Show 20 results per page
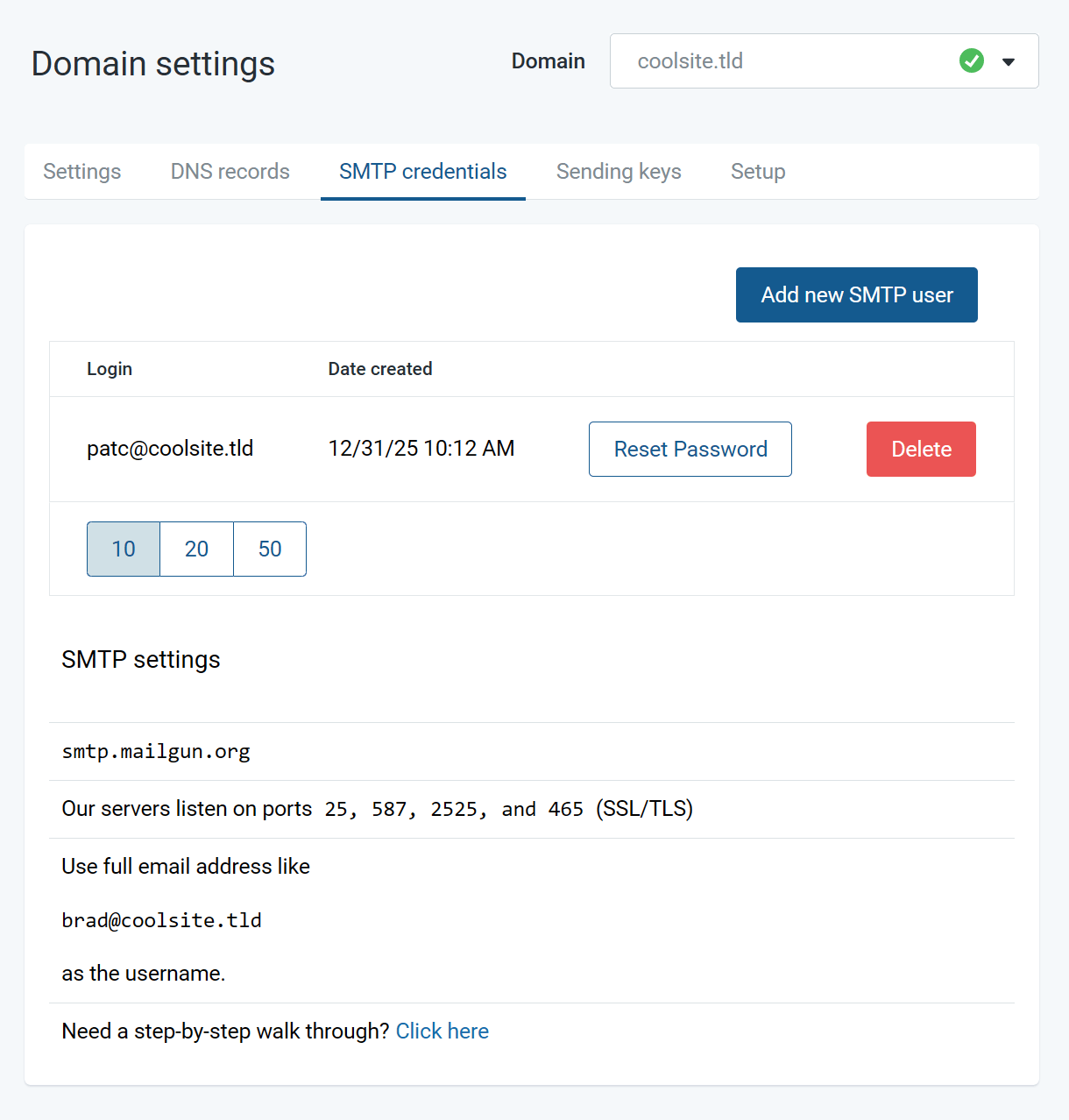This screenshot has height=1120, width=1069. pyautogui.click(x=196, y=549)
